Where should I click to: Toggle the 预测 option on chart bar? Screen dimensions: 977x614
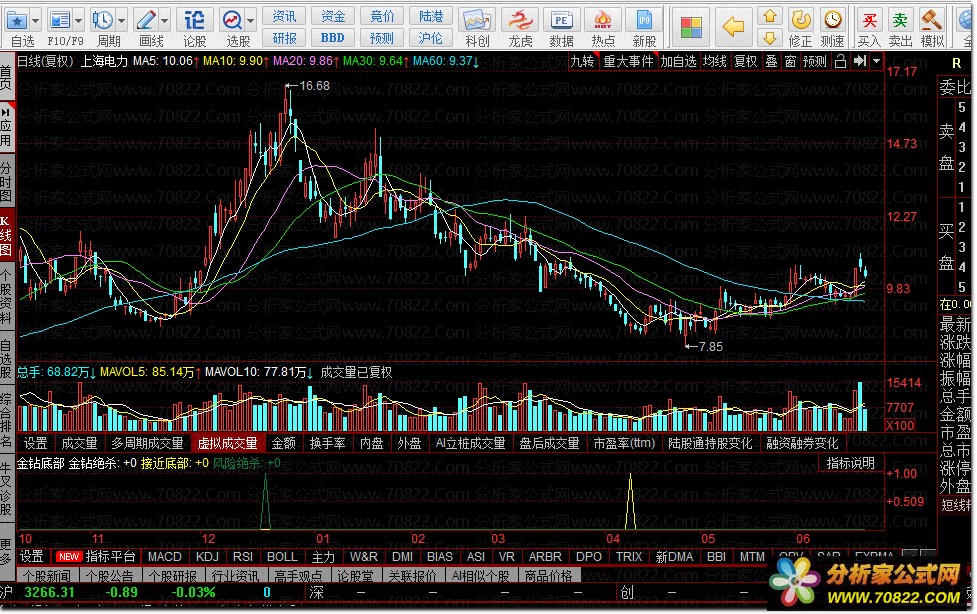(x=814, y=61)
